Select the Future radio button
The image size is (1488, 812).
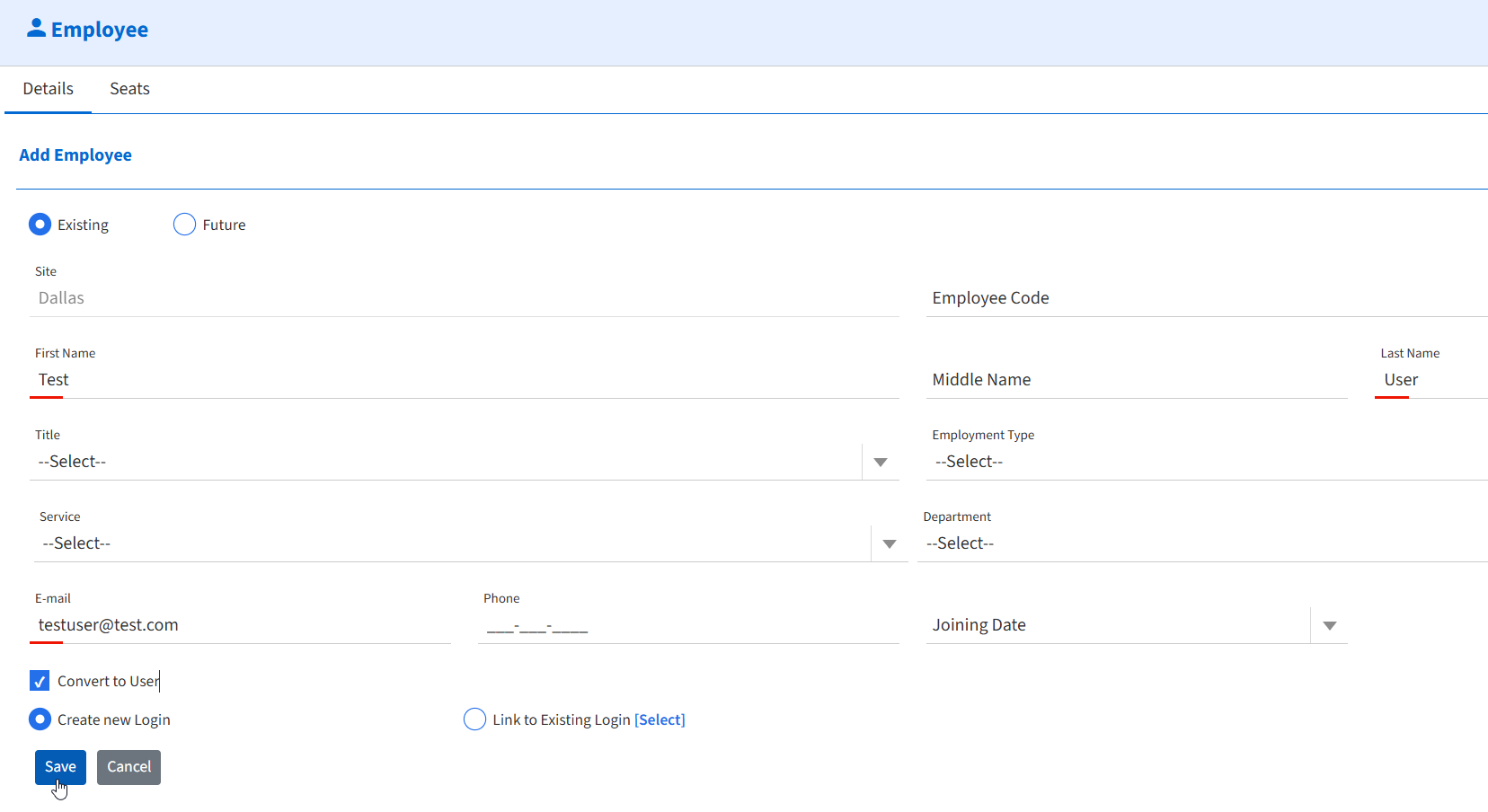184,224
